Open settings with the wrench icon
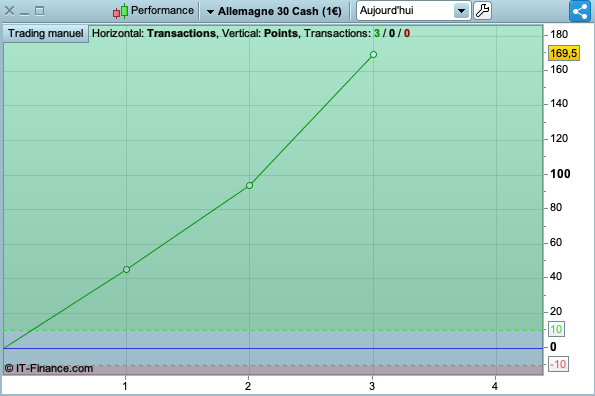 point(482,11)
